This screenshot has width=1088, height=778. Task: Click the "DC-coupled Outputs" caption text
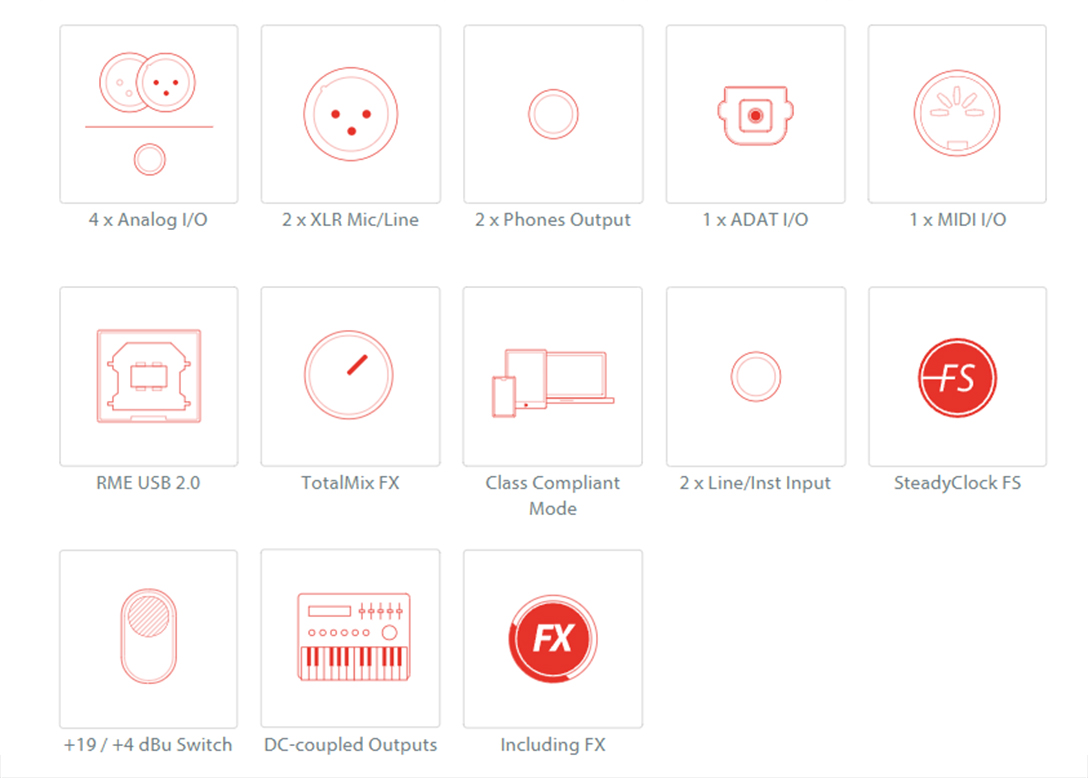tap(351, 745)
